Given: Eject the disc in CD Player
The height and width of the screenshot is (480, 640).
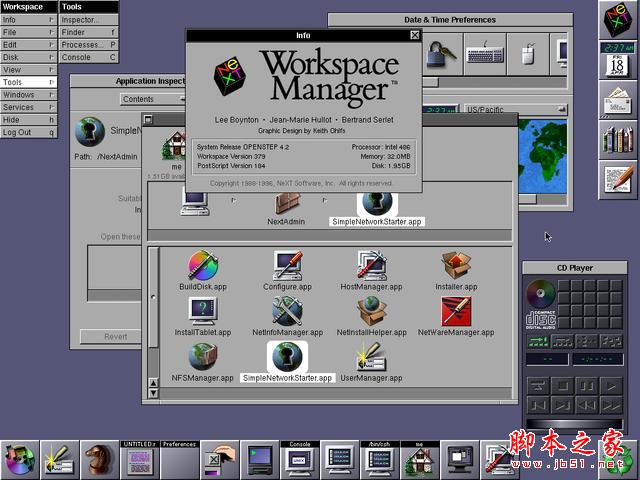Looking at the screenshot, I should click(x=538, y=385).
